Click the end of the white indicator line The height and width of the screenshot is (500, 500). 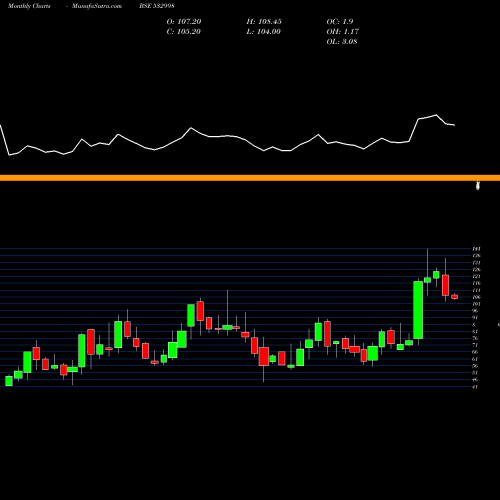click(x=454, y=125)
